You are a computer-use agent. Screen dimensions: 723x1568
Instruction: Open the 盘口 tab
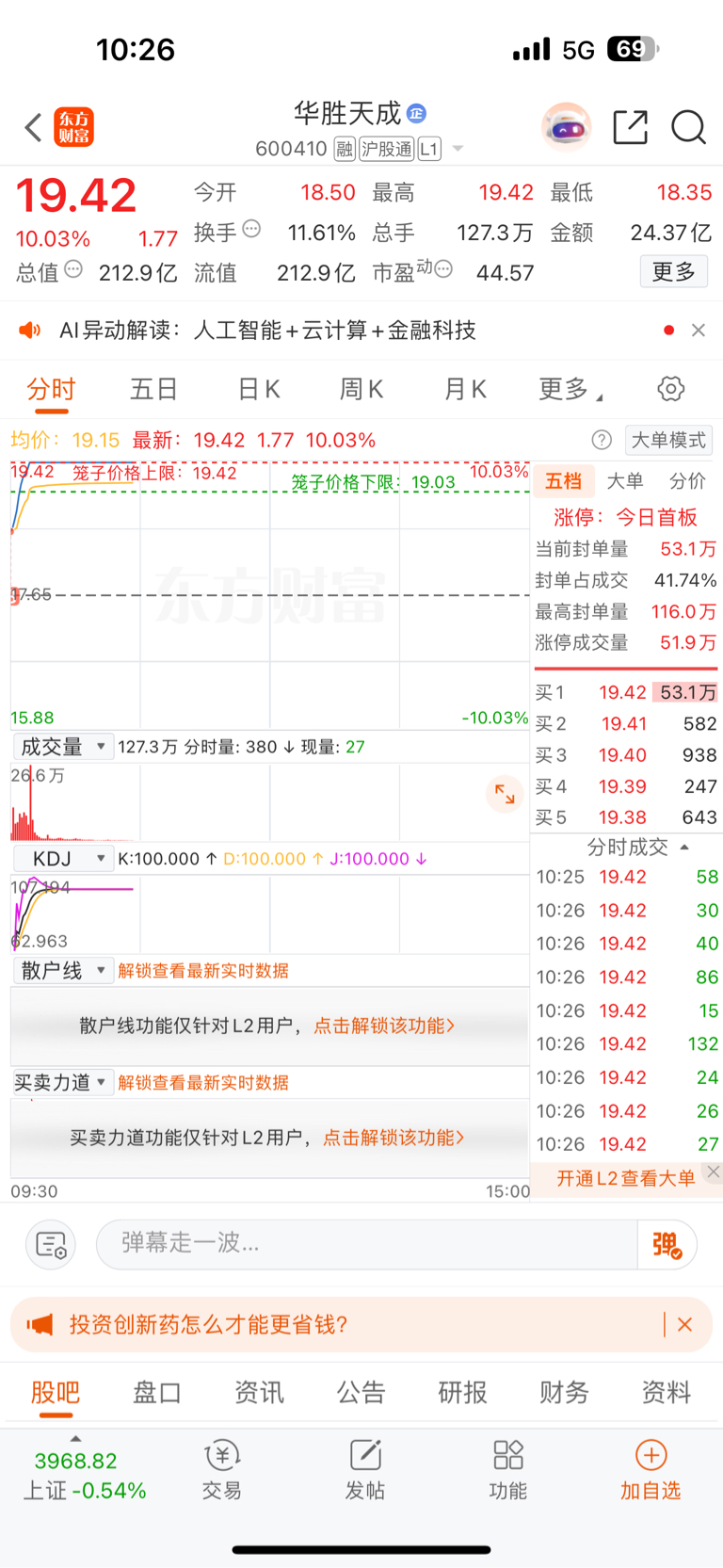coord(156,1393)
